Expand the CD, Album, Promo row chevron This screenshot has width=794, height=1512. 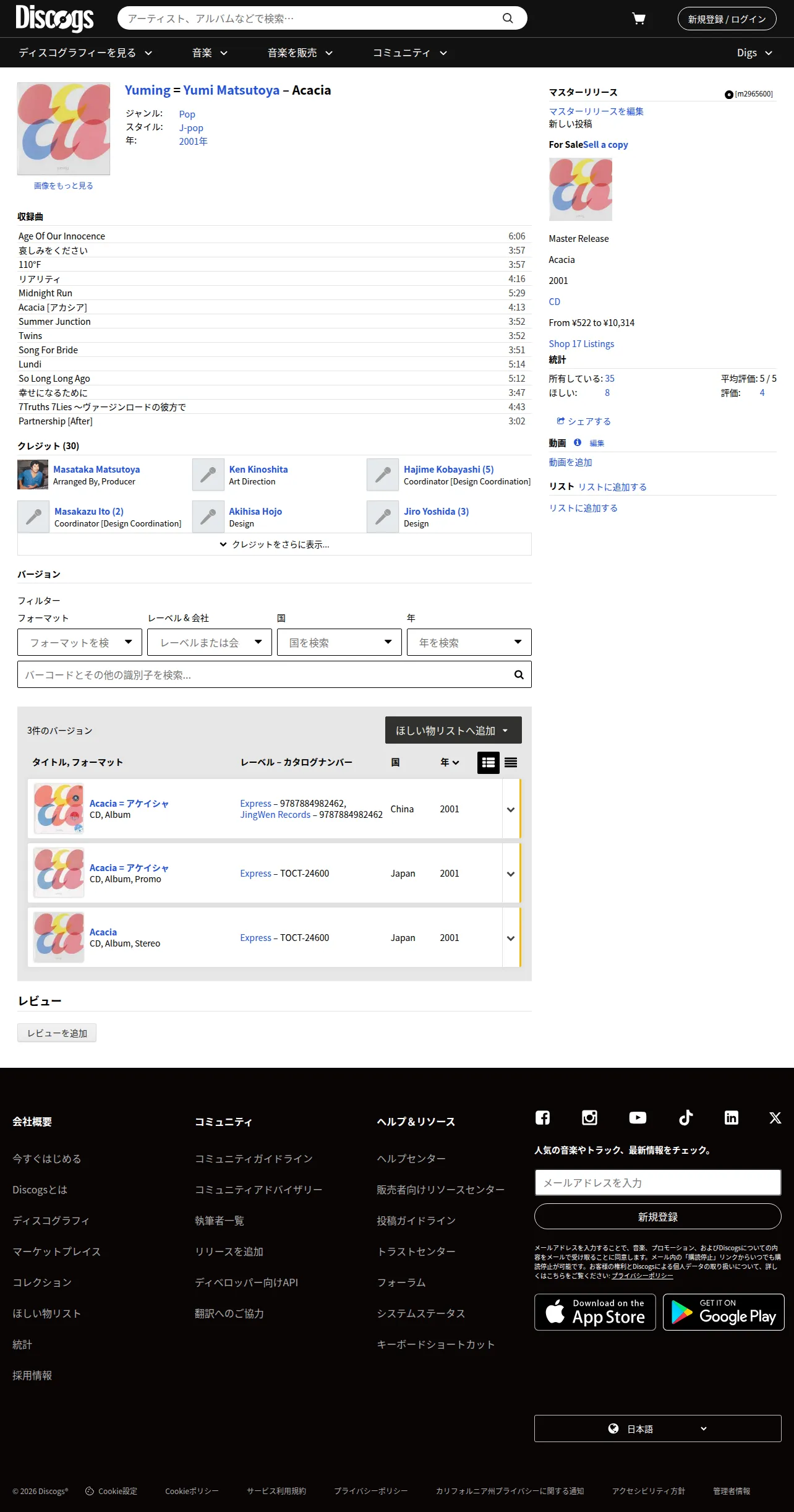point(511,874)
